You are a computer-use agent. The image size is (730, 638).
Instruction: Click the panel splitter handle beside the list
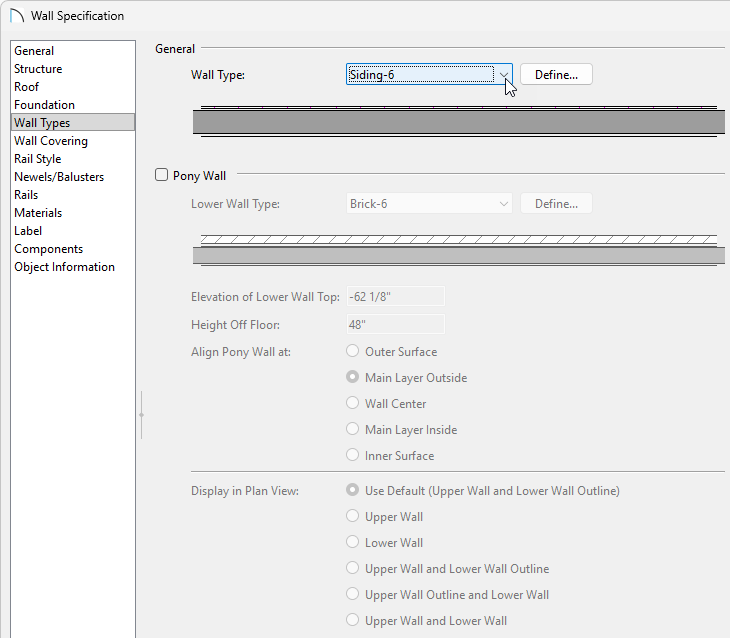pyautogui.click(x=142, y=414)
